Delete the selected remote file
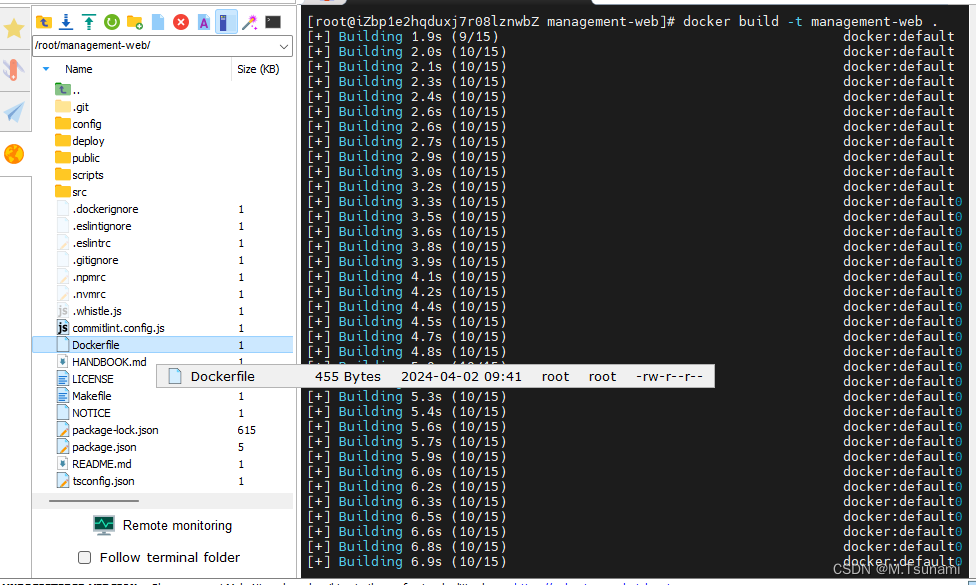 point(180,21)
